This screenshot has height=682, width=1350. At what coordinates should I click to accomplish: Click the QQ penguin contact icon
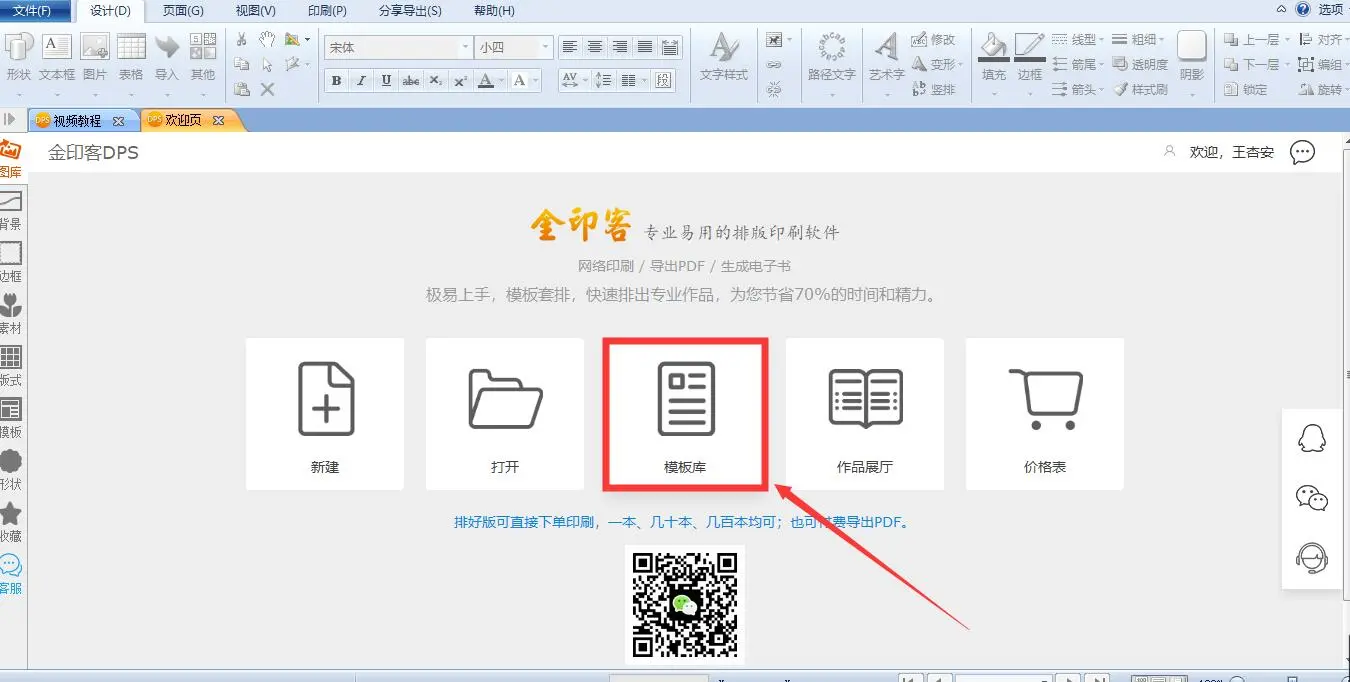(1312, 438)
